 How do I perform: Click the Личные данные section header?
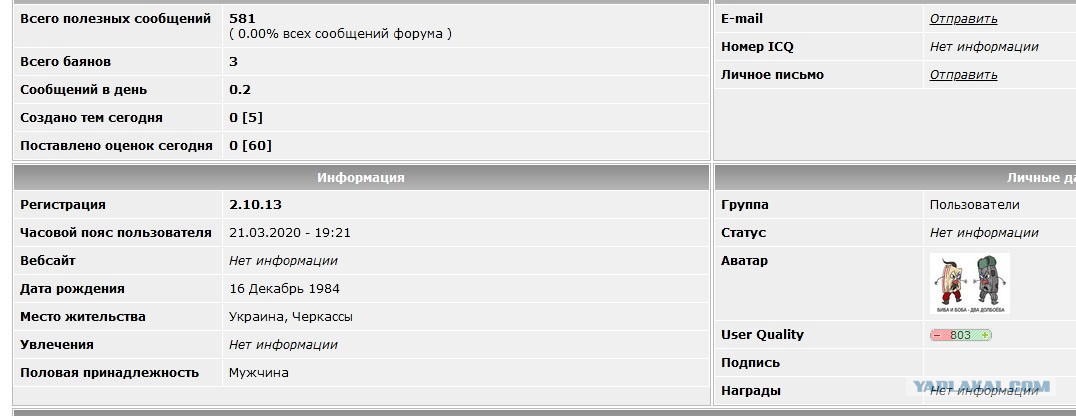(896, 178)
